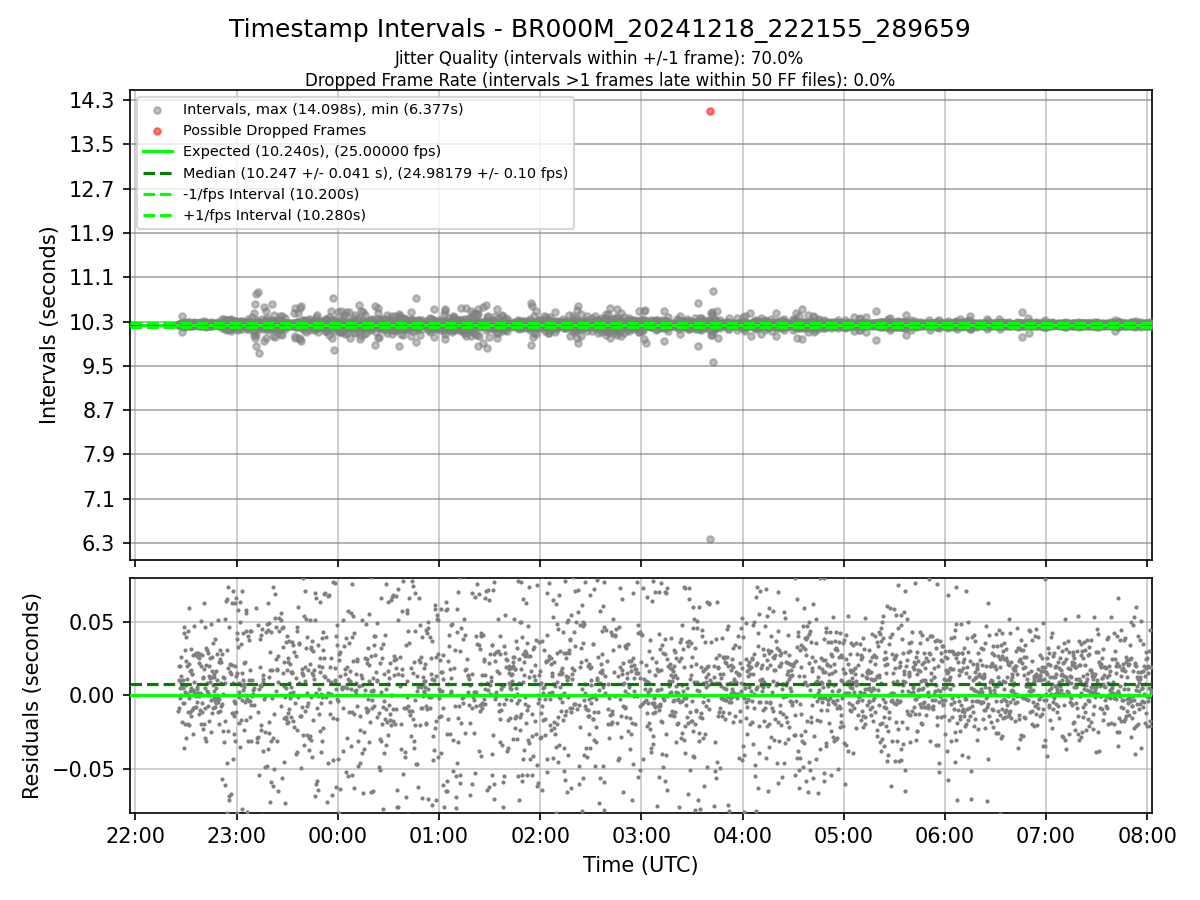The width and height of the screenshot is (1200, 900).
Task: Click the 23:00 time tick label
Action: tap(236, 834)
